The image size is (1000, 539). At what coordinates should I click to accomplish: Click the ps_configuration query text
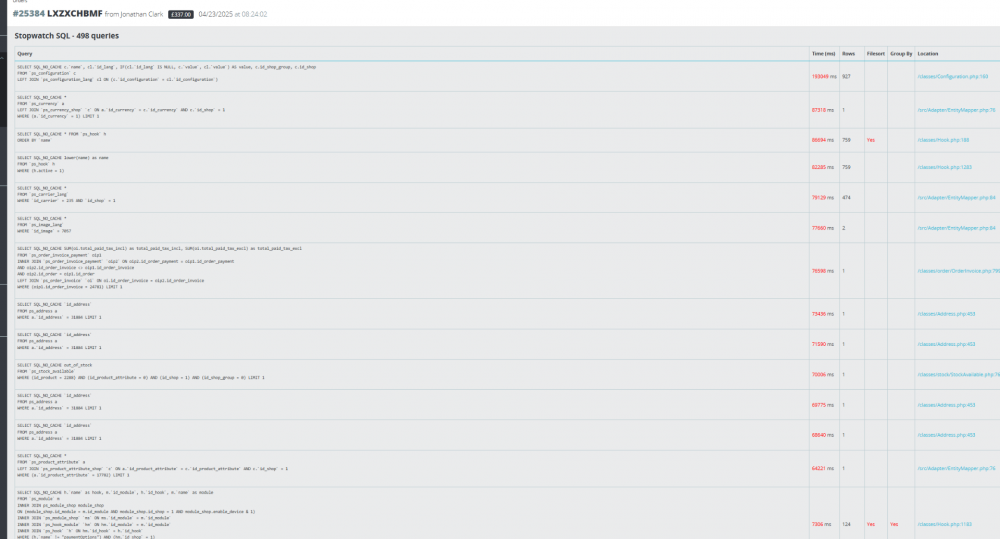(166, 73)
